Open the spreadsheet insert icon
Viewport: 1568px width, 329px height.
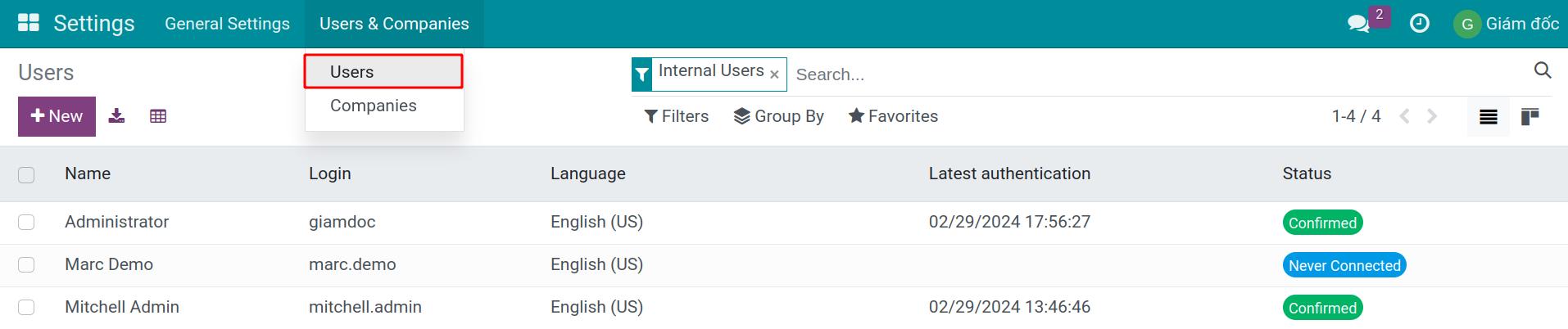coord(158,116)
